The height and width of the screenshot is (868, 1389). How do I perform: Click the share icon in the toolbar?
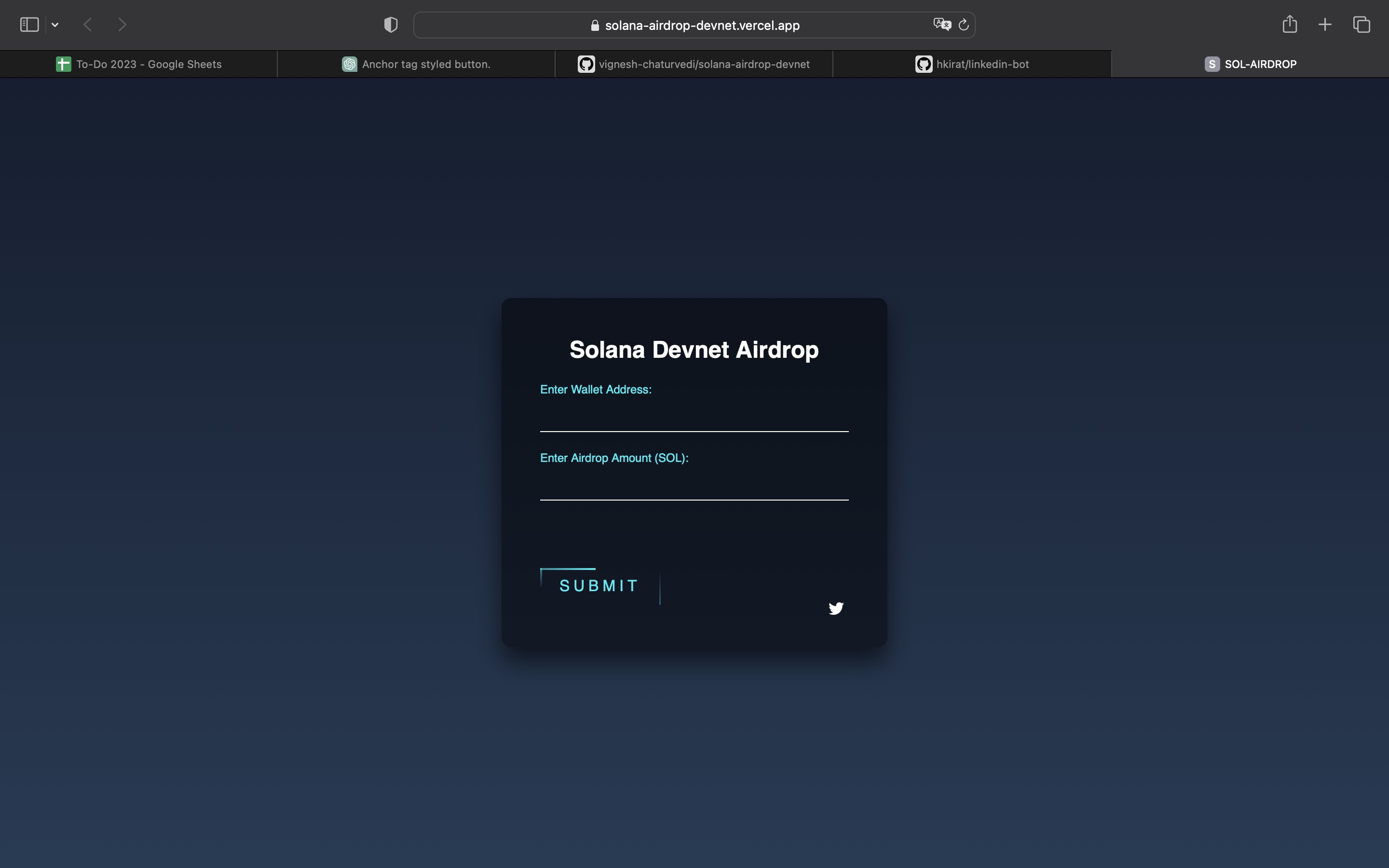1289,24
